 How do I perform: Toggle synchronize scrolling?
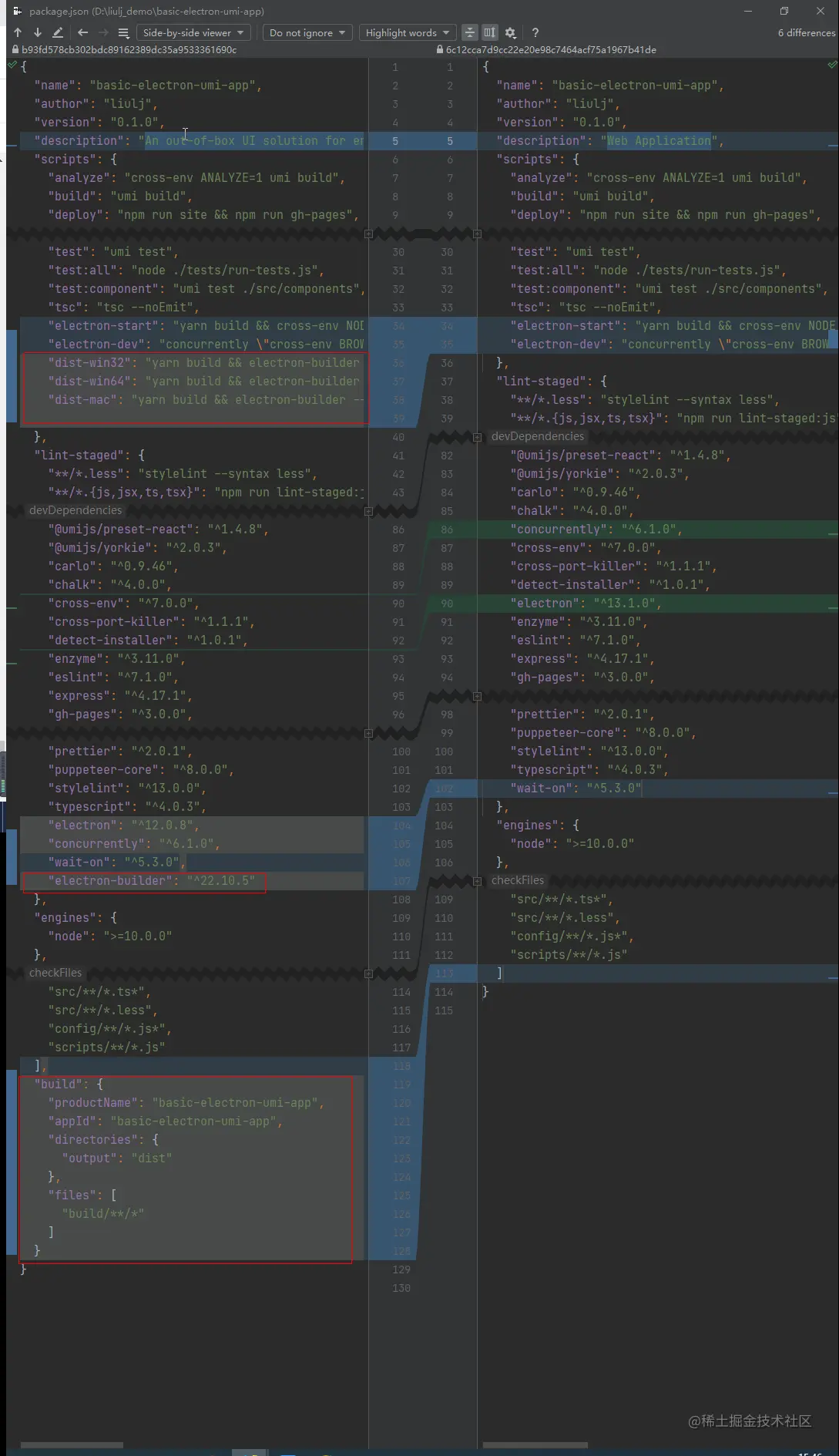pos(489,32)
